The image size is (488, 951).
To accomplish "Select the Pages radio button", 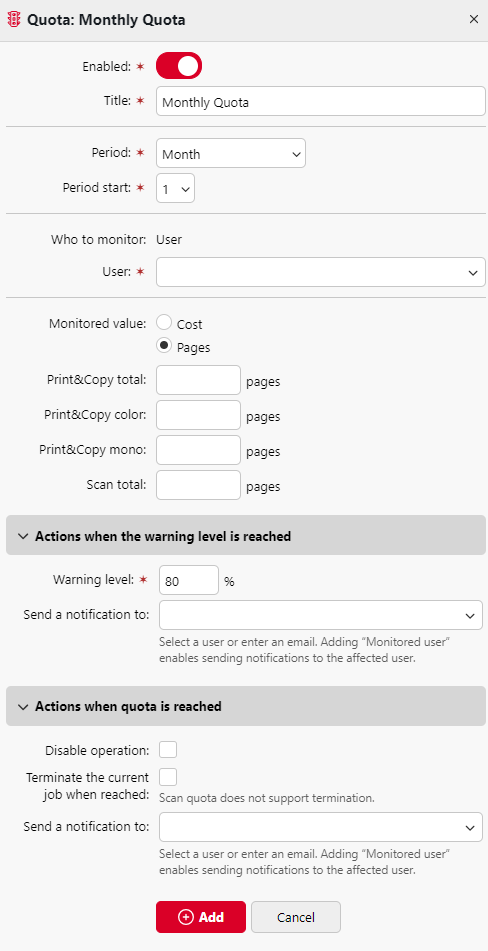I will (x=164, y=345).
